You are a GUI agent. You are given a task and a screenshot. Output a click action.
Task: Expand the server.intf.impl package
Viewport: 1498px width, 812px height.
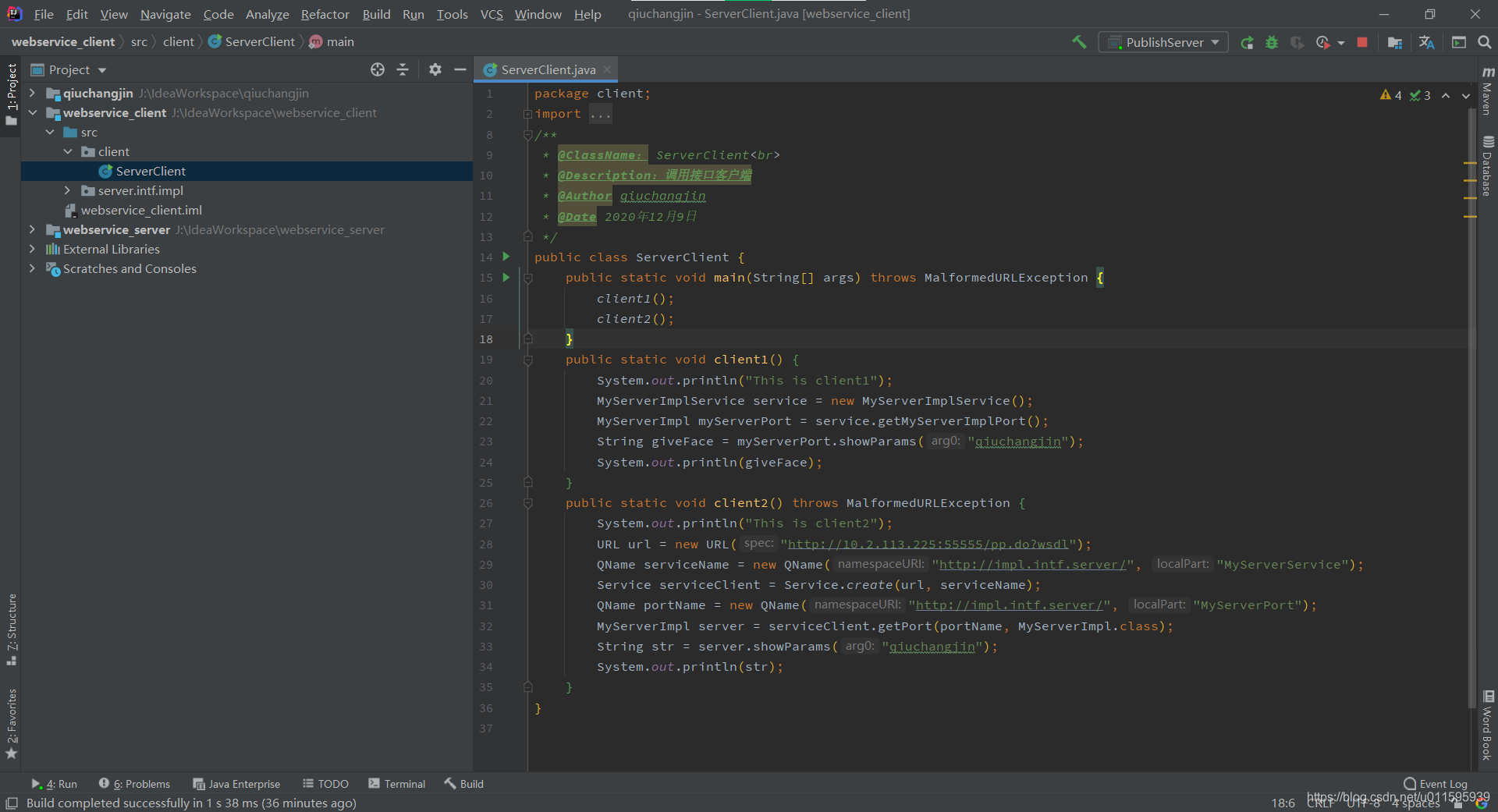68,190
